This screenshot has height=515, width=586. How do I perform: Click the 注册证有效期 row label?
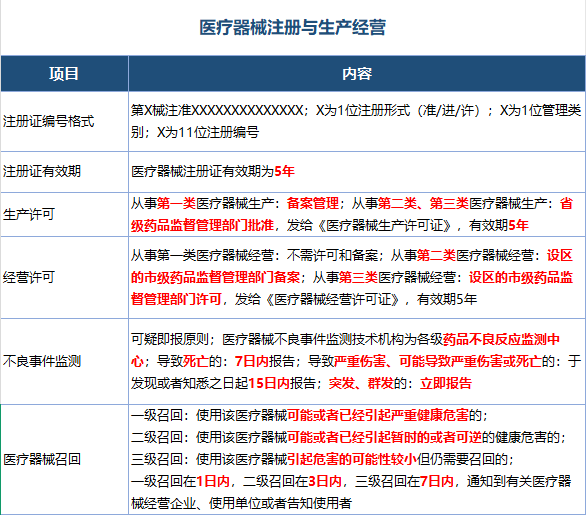click(x=42, y=172)
